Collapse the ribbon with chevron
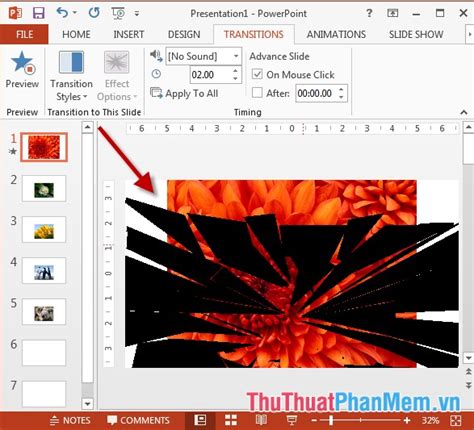This screenshot has height=430, width=474. [x=464, y=112]
